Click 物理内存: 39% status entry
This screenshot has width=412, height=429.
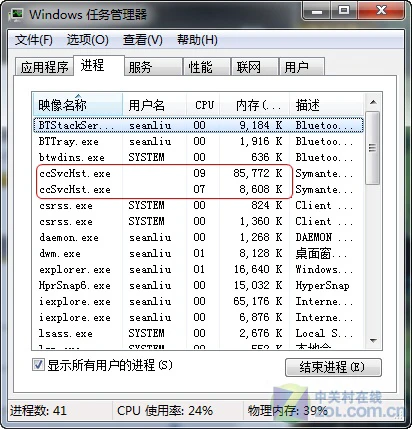pyautogui.click(x=288, y=410)
